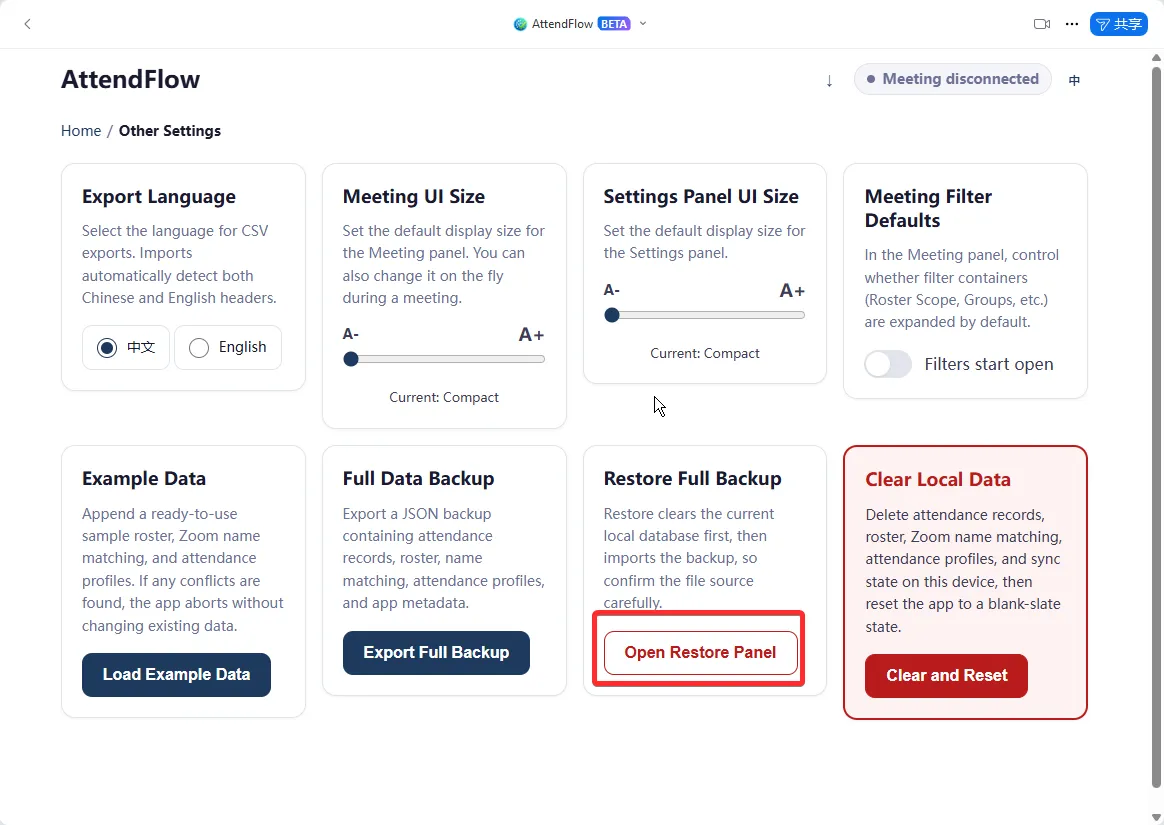Select the 中文 export language option
This screenshot has height=825, width=1164.
tap(126, 347)
